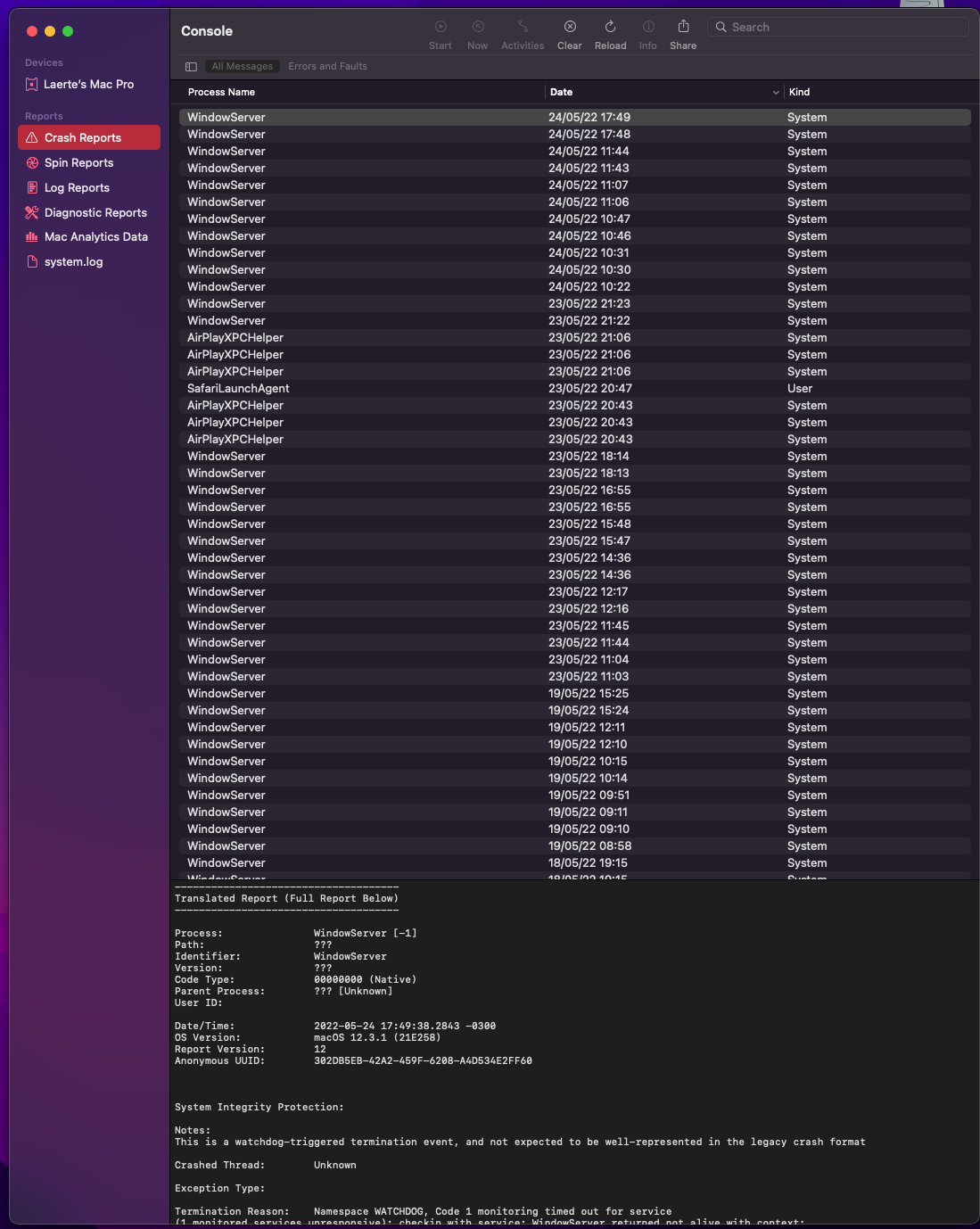Click the Date/Time value 2022-05-24 17:49:38
This screenshot has width=980, height=1229.
(405, 1026)
